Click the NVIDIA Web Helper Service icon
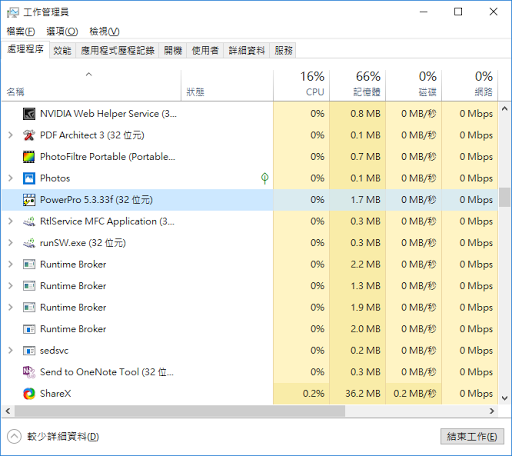512x456 pixels. point(29,114)
